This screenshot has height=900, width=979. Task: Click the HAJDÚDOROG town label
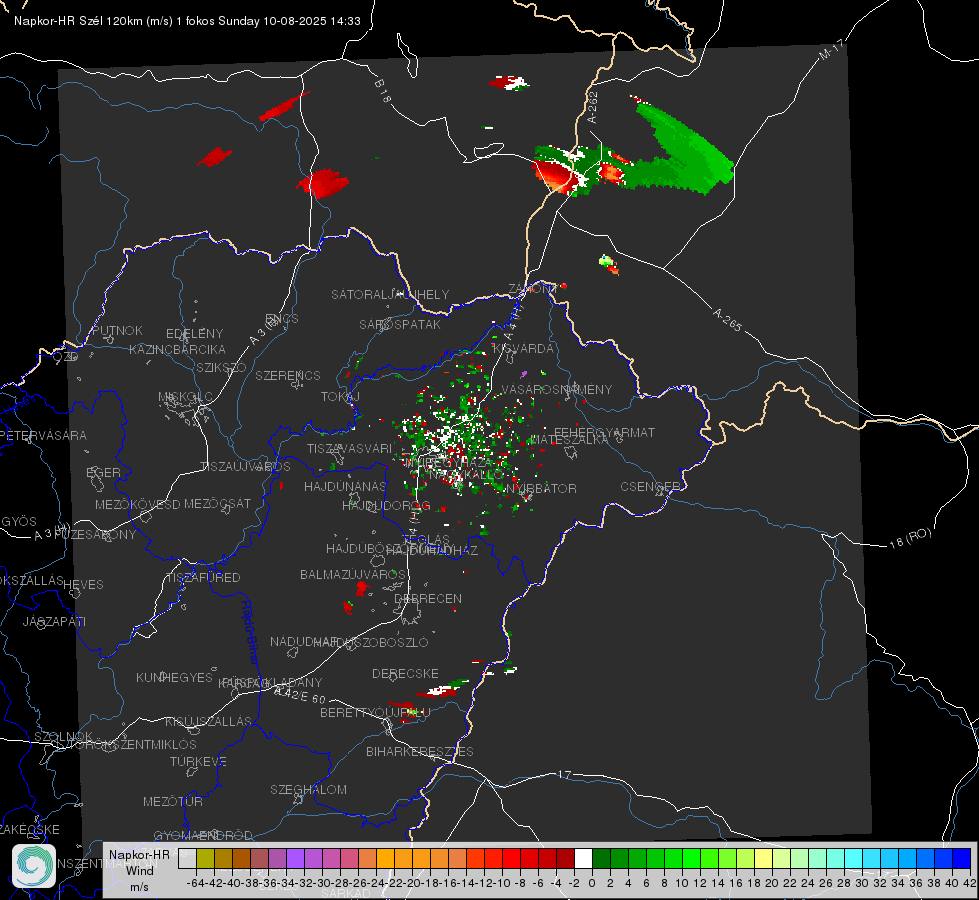pyautogui.click(x=386, y=505)
